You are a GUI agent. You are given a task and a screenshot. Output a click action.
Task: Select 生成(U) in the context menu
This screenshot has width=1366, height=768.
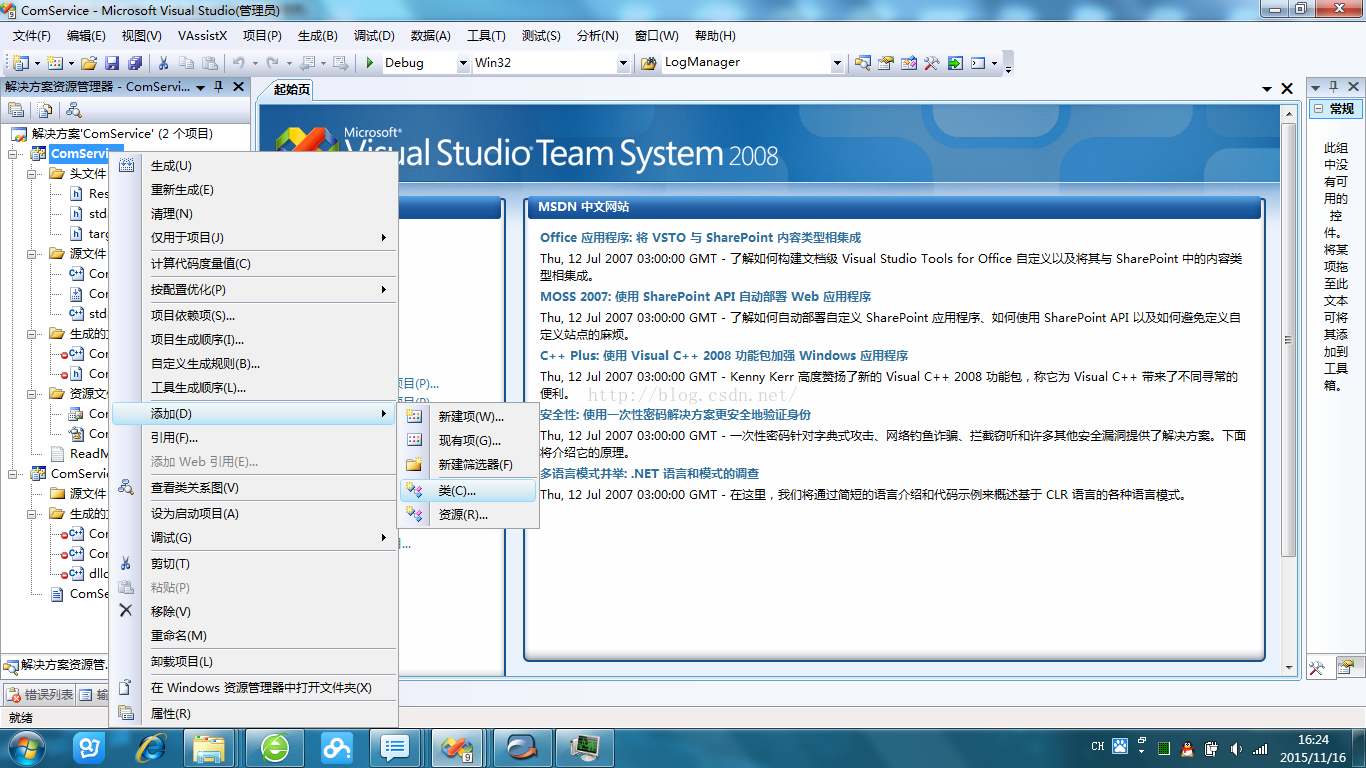pos(255,166)
